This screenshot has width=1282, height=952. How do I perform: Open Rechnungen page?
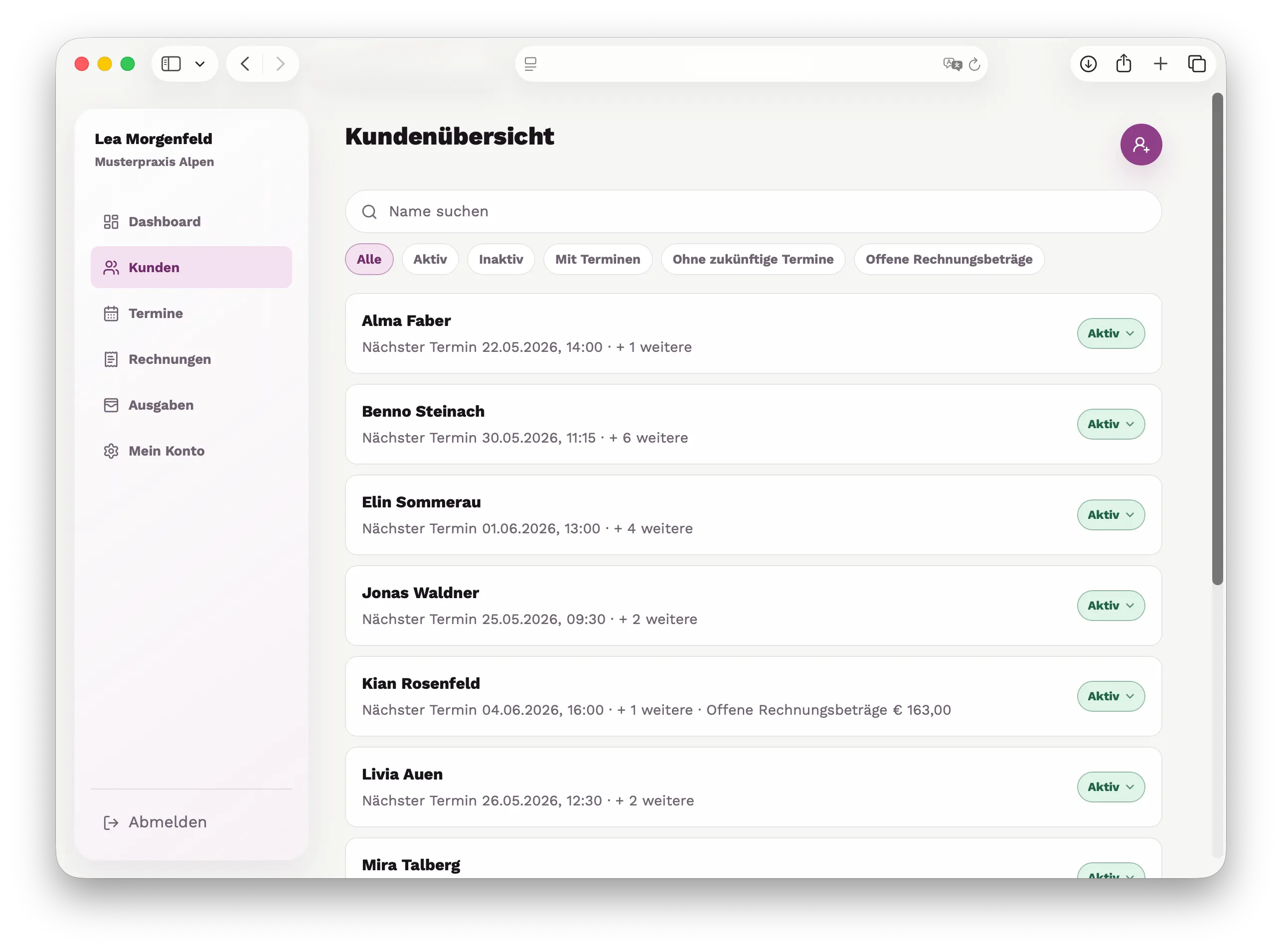pos(191,359)
